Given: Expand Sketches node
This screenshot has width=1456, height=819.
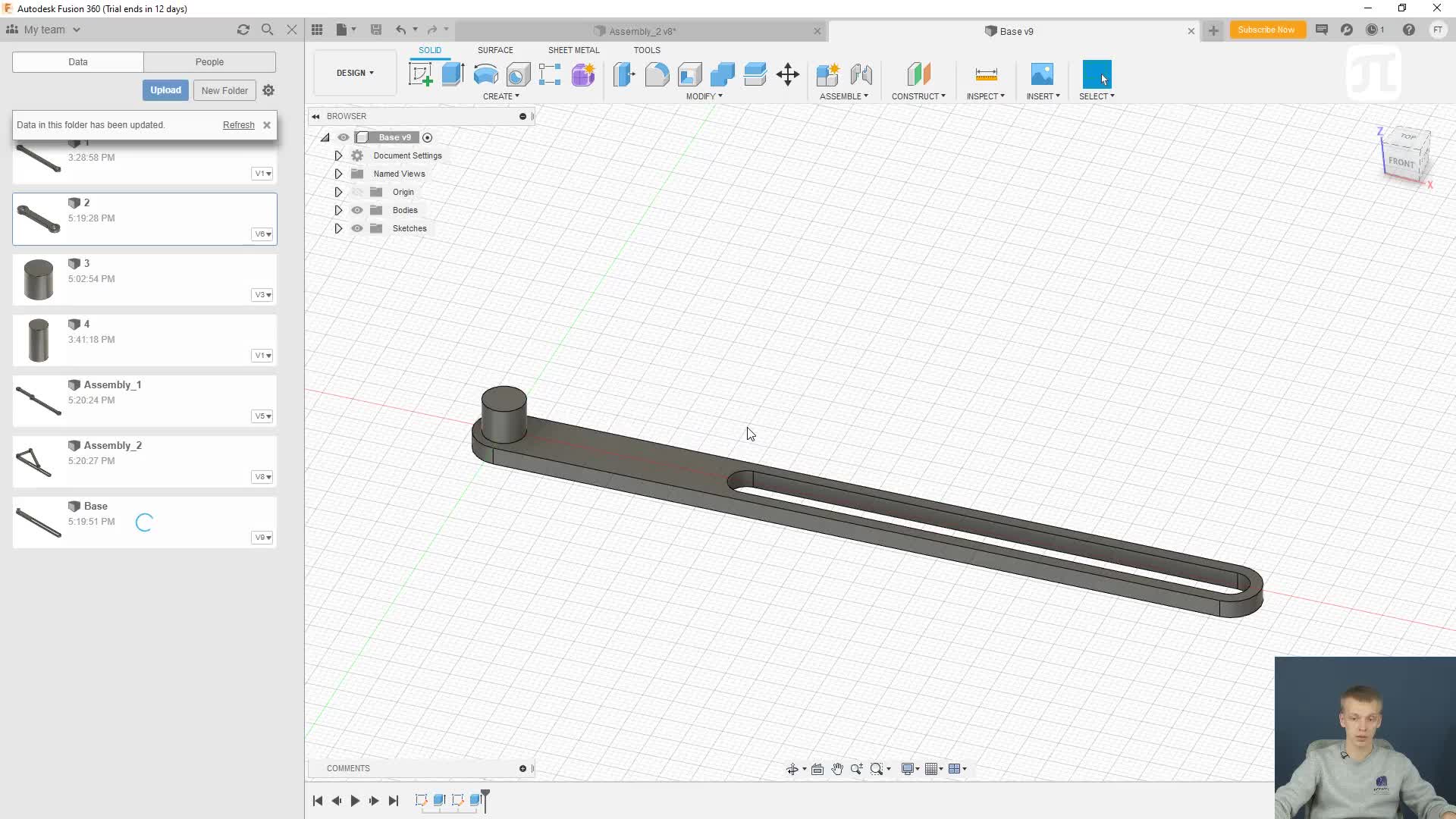Looking at the screenshot, I should pos(338,228).
